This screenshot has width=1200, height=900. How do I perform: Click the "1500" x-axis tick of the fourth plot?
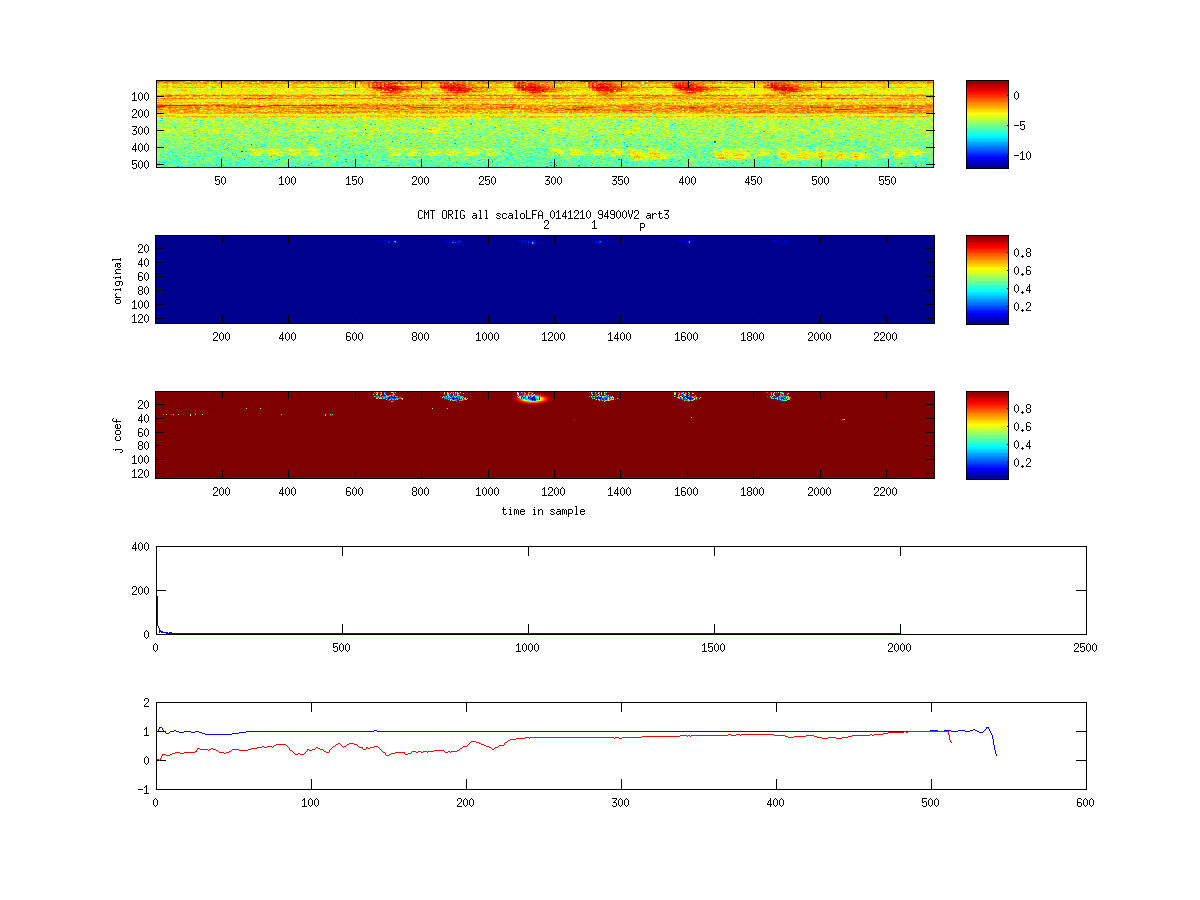(x=714, y=647)
